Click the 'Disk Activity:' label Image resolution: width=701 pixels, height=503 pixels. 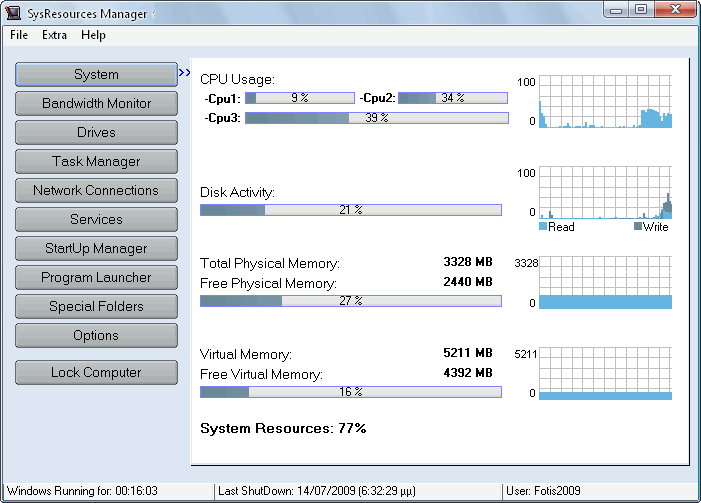[x=237, y=193]
